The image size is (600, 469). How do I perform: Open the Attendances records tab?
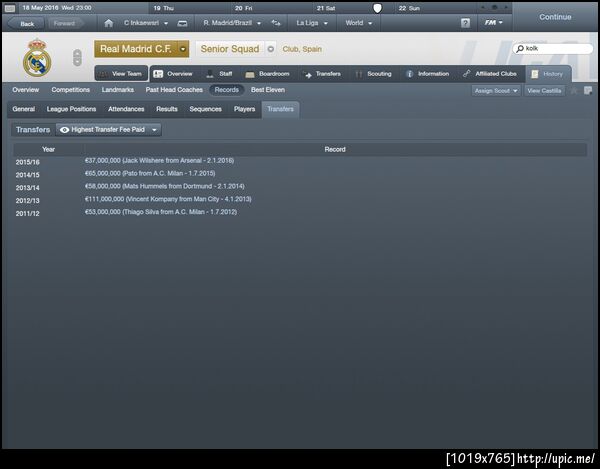[126, 109]
